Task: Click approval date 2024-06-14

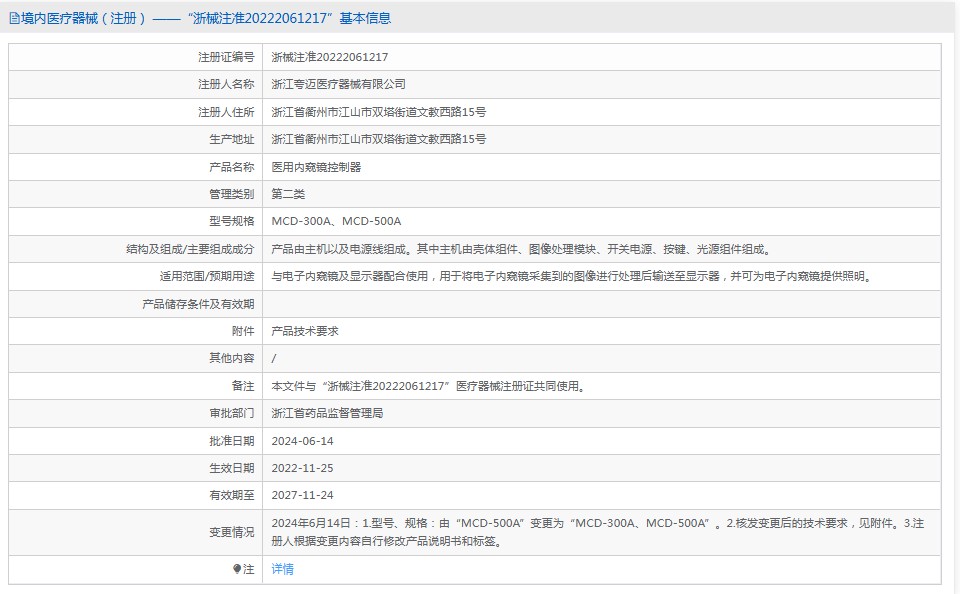Action: tap(302, 441)
